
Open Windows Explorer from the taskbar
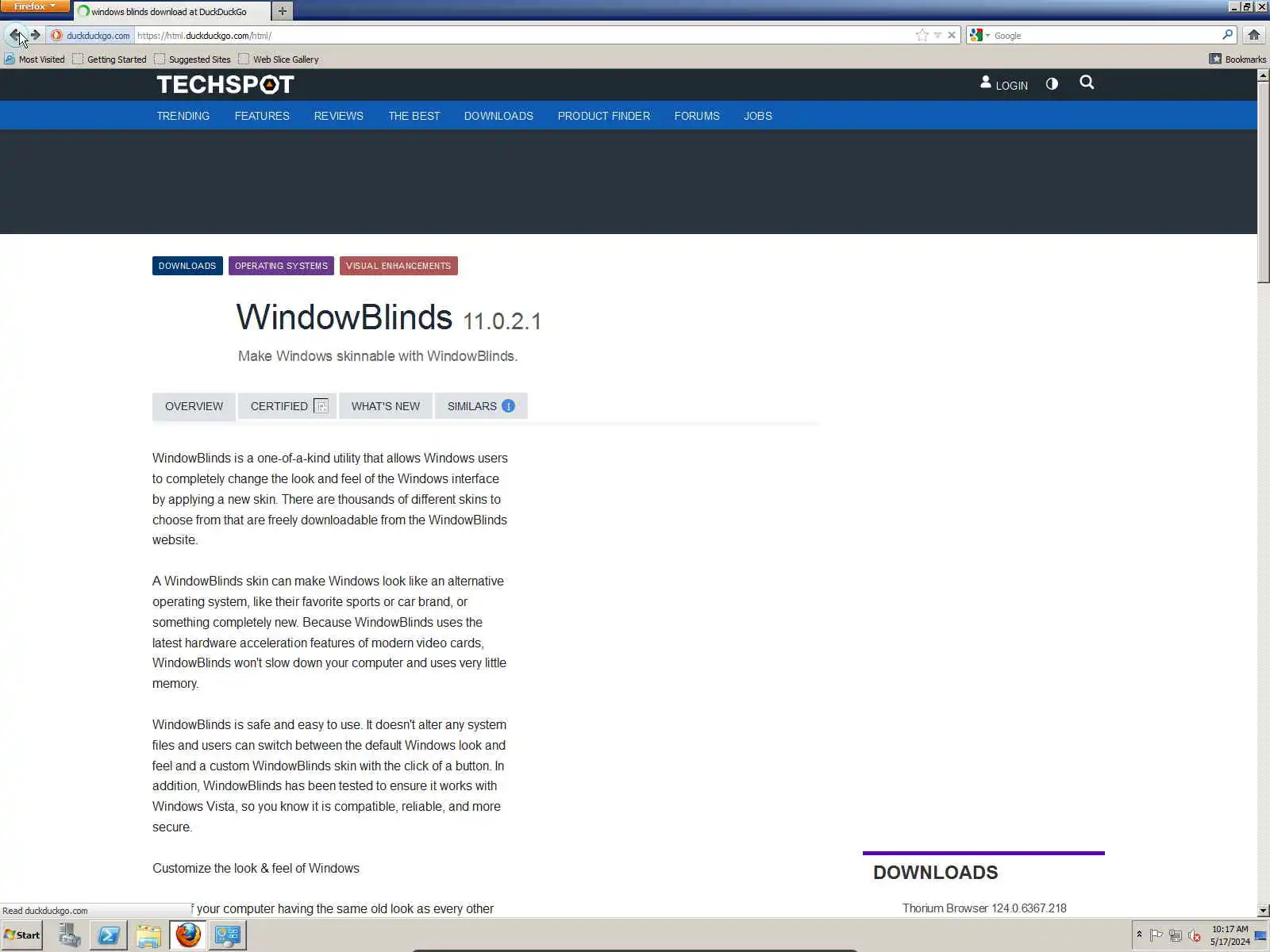pos(148,935)
